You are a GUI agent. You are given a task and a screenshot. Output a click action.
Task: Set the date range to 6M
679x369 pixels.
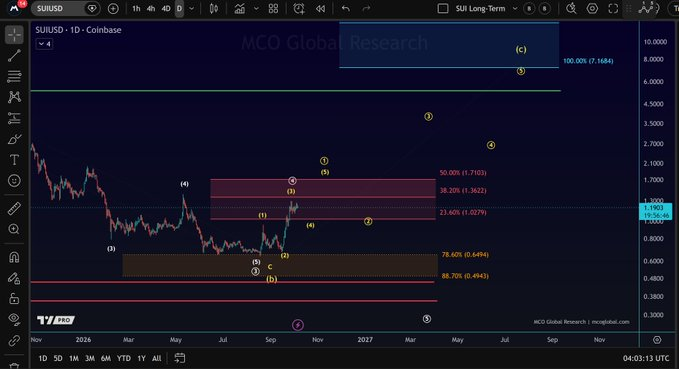pyautogui.click(x=106, y=358)
